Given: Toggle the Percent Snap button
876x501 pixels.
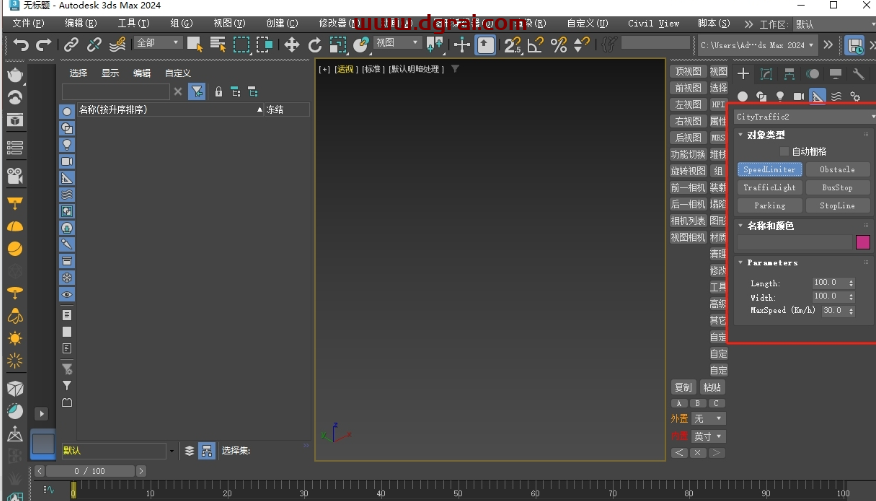Looking at the screenshot, I should pos(559,45).
